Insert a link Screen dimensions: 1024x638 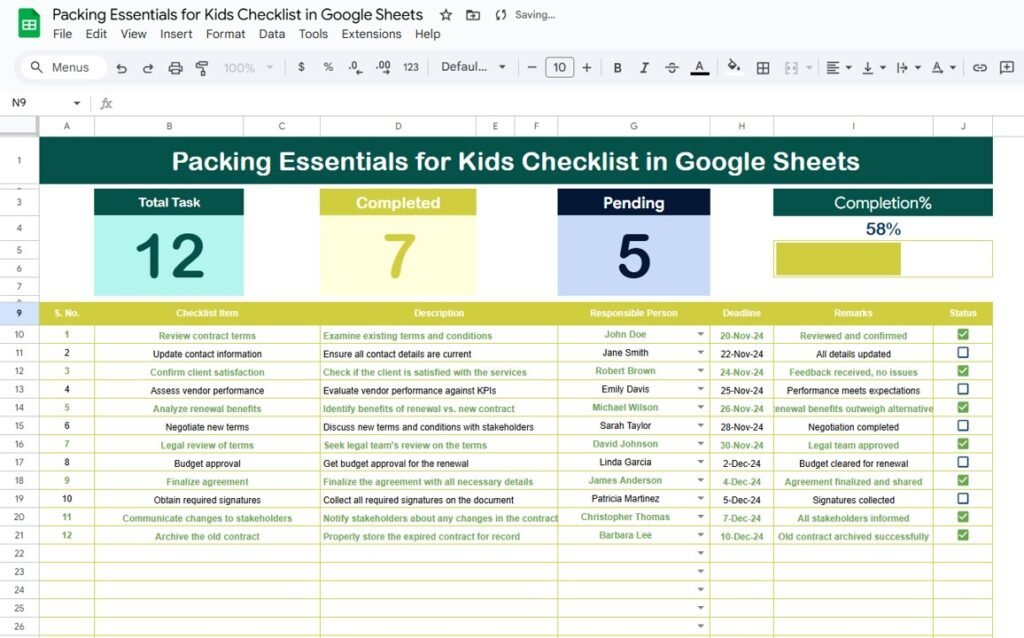click(x=978, y=67)
